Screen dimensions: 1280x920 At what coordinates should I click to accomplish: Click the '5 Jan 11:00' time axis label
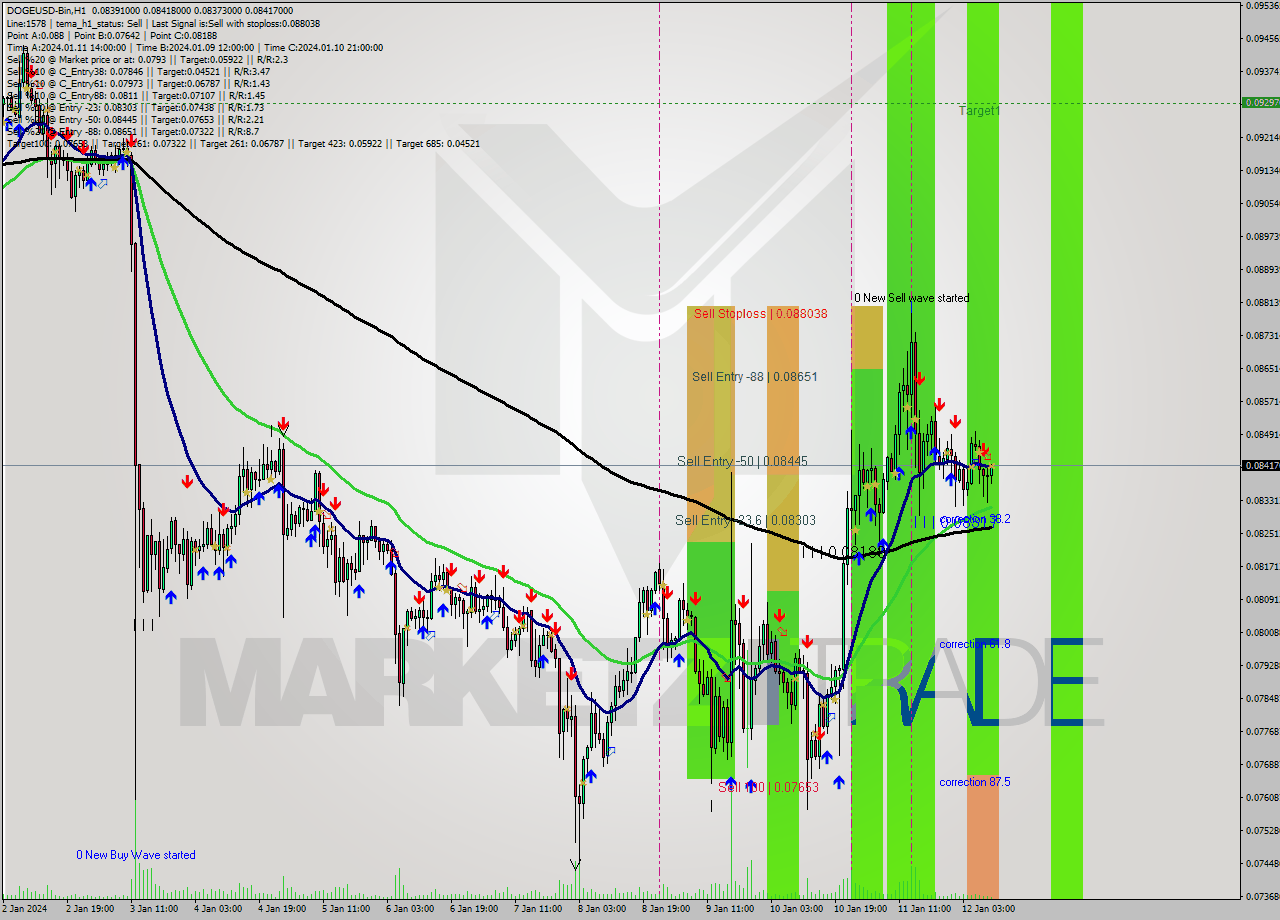click(x=345, y=909)
